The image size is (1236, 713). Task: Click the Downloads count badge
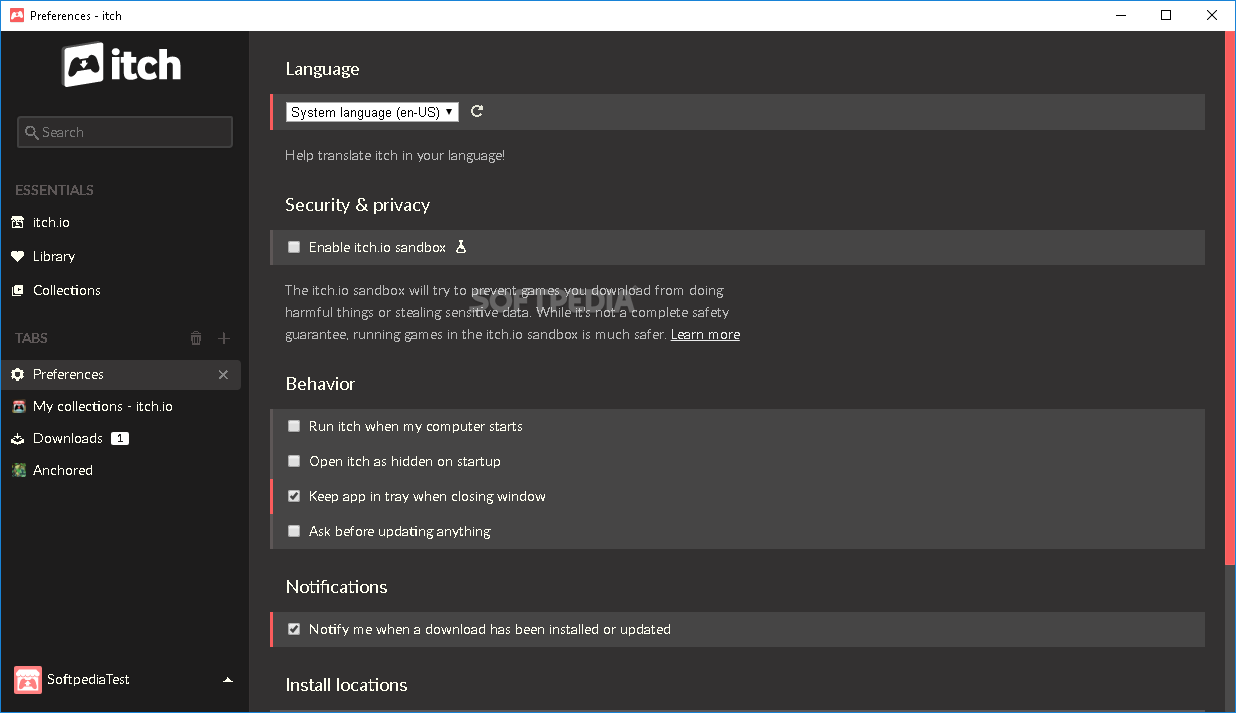(120, 438)
